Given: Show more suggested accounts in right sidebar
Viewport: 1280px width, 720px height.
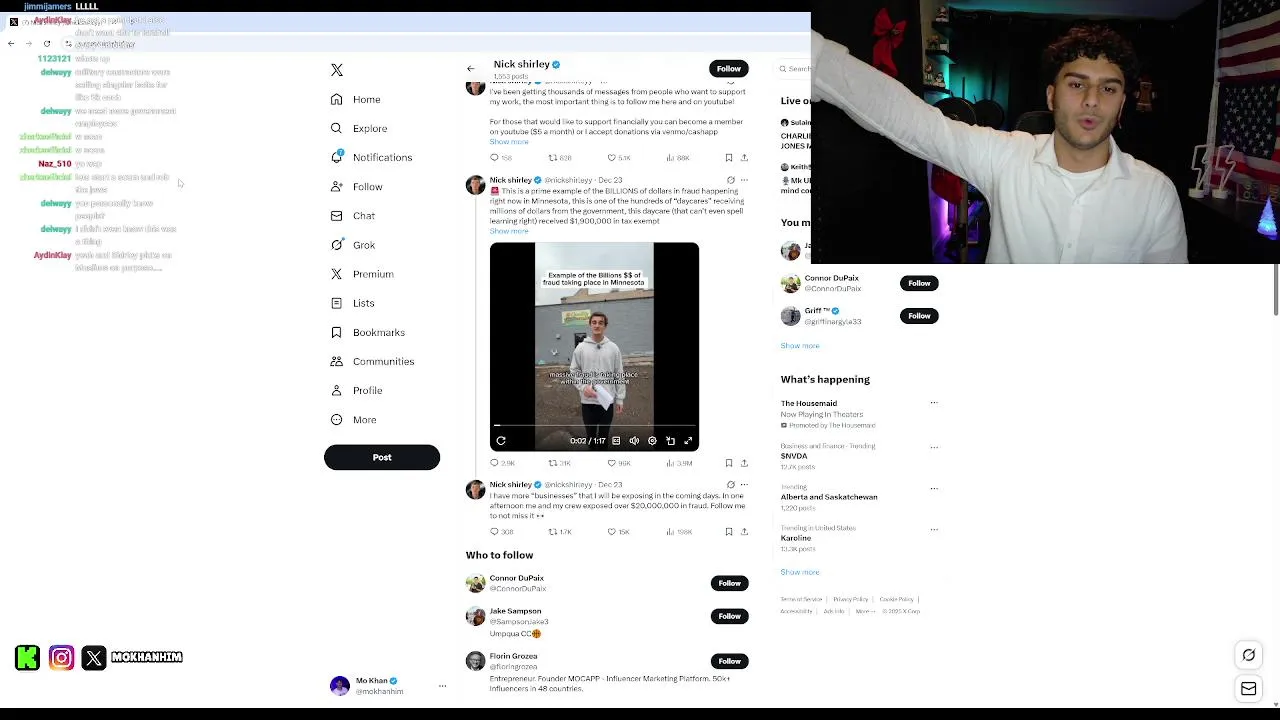Looking at the screenshot, I should (800, 346).
